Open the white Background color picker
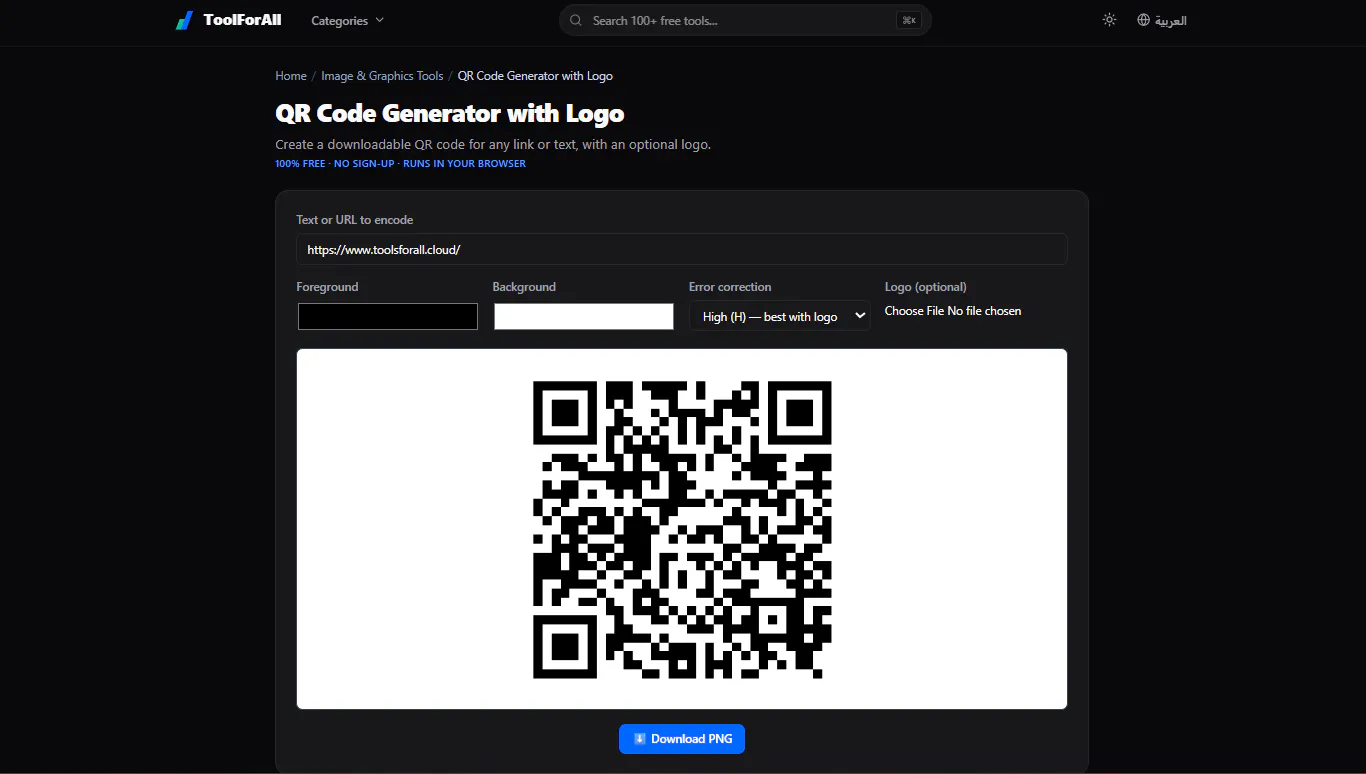Image resolution: width=1366 pixels, height=774 pixels. (584, 316)
